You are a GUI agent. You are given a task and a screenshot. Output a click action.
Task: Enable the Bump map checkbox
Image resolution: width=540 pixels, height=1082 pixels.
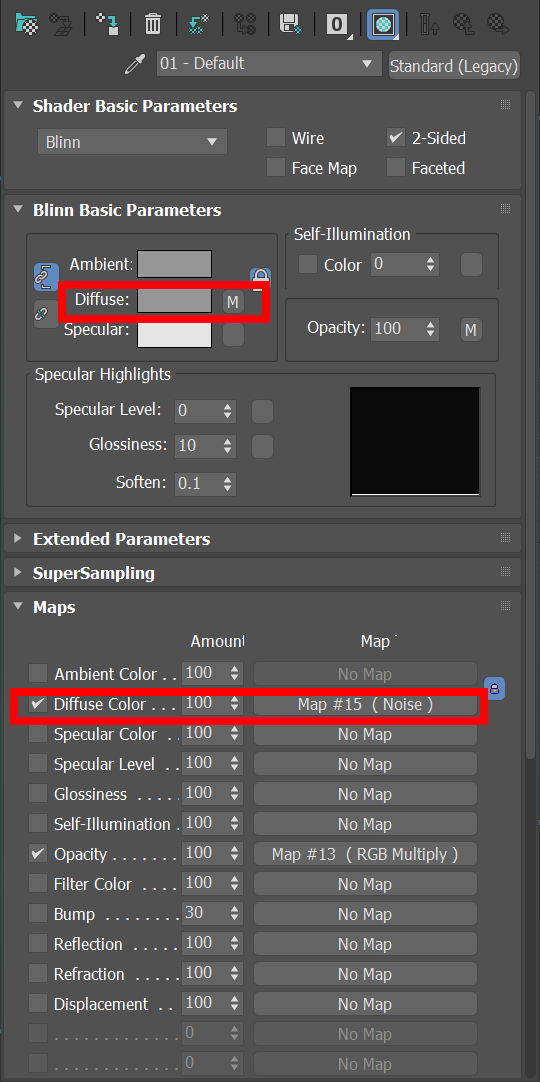[38, 914]
